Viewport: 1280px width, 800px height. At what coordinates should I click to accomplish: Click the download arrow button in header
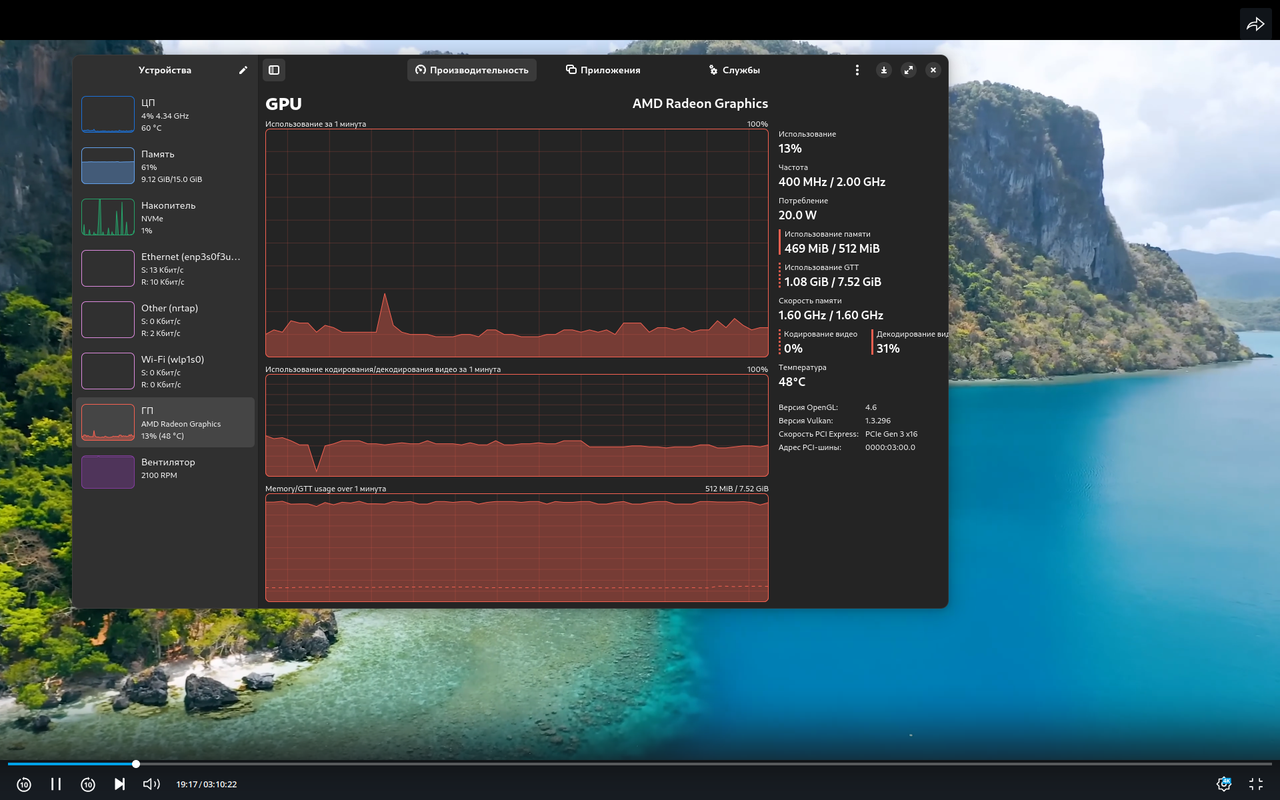884,70
